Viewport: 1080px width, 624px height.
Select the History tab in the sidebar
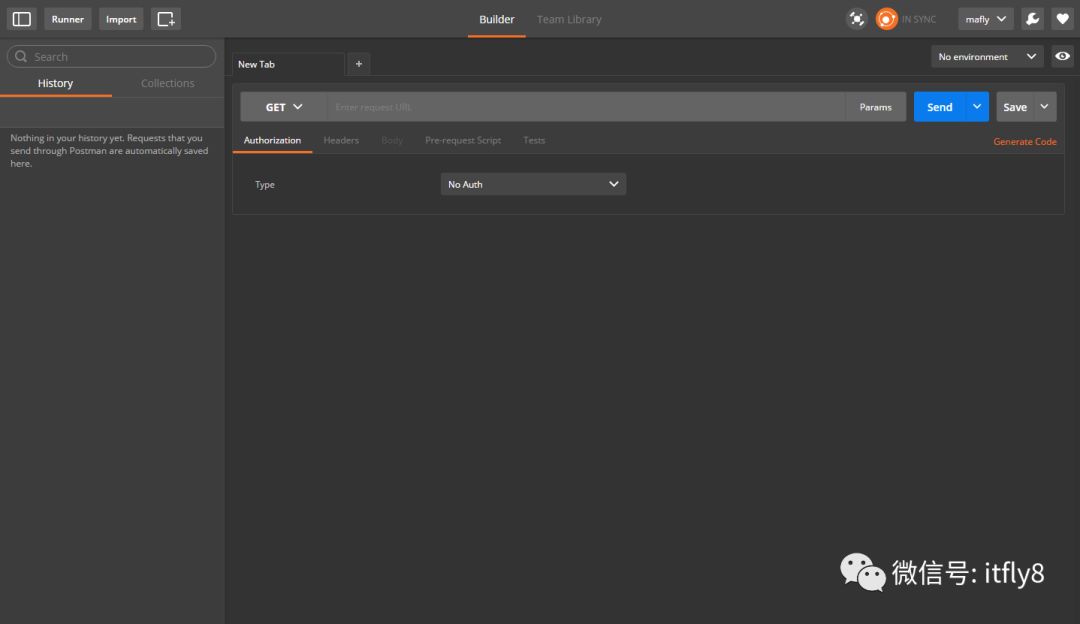55,83
